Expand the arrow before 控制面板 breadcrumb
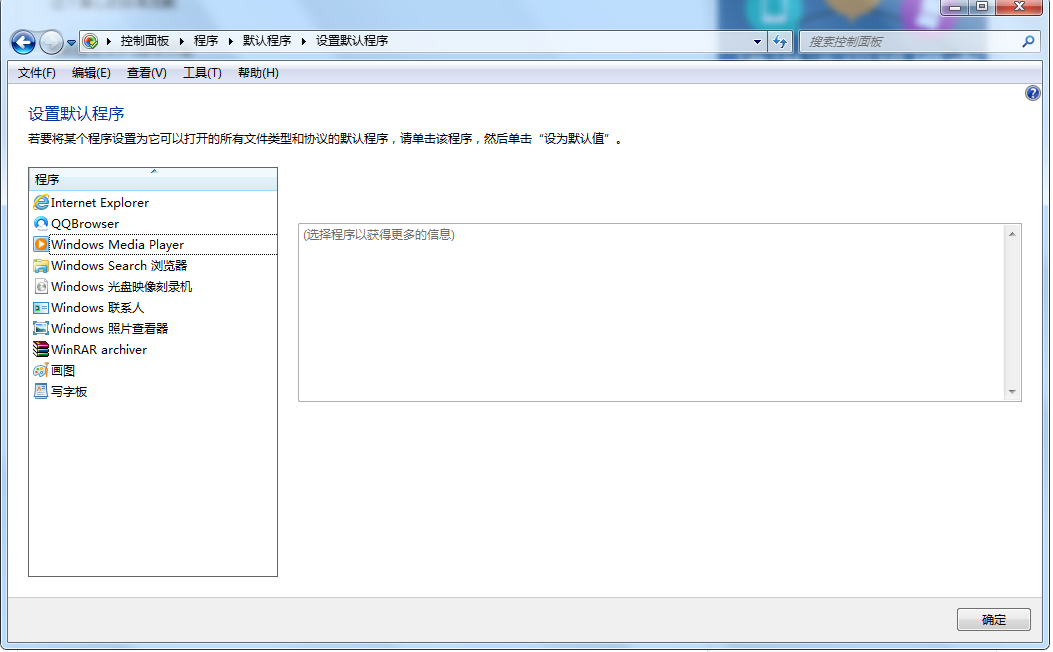Image resolution: width=1053 pixels, height=652 pixels. [109, 42]
